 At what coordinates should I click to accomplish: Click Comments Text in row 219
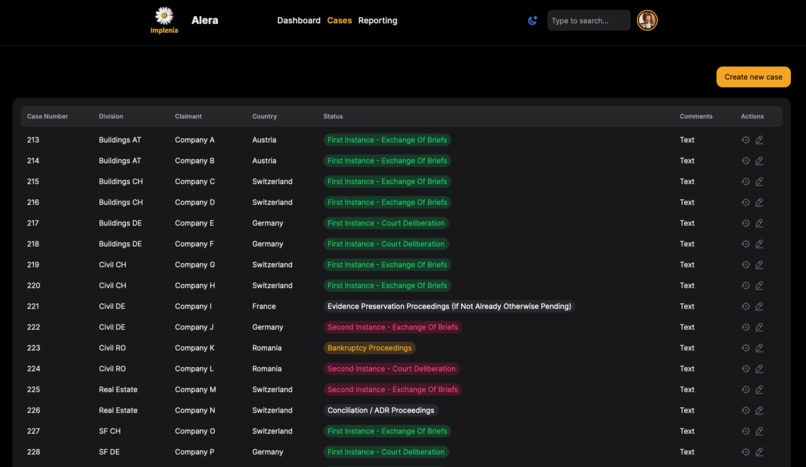pos(687,265)
